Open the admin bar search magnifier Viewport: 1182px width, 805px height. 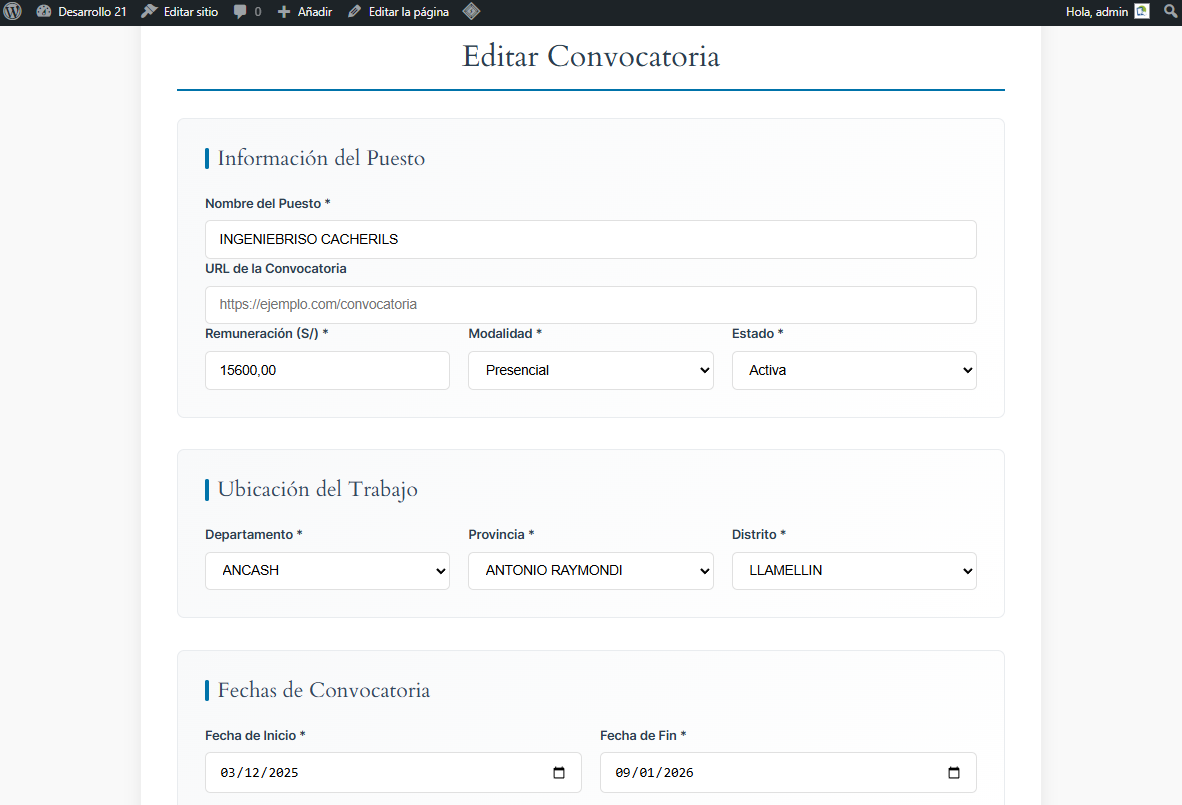[x=1170, y=12]
